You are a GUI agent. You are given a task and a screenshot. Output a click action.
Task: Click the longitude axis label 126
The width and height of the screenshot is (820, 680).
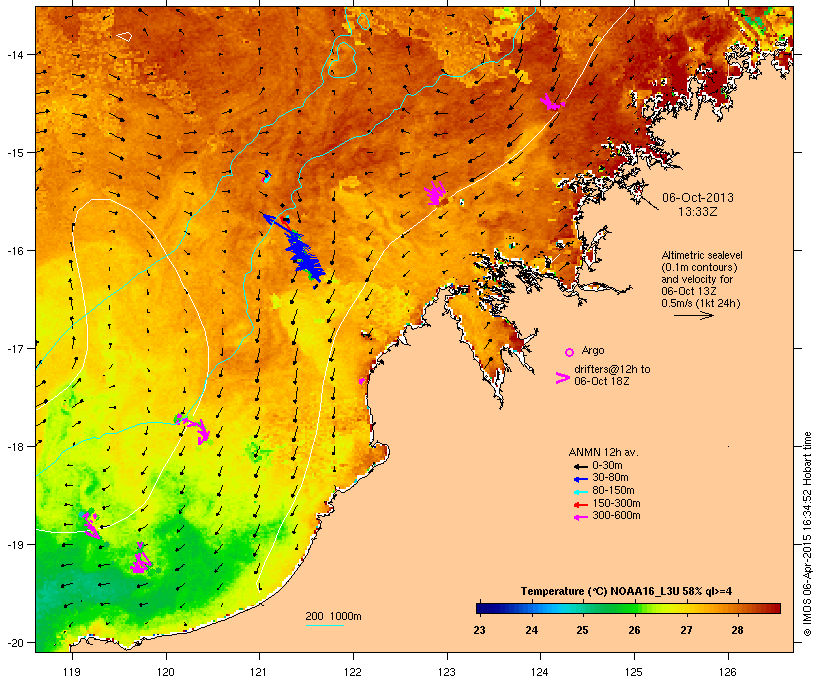click(x=728, y=672)
